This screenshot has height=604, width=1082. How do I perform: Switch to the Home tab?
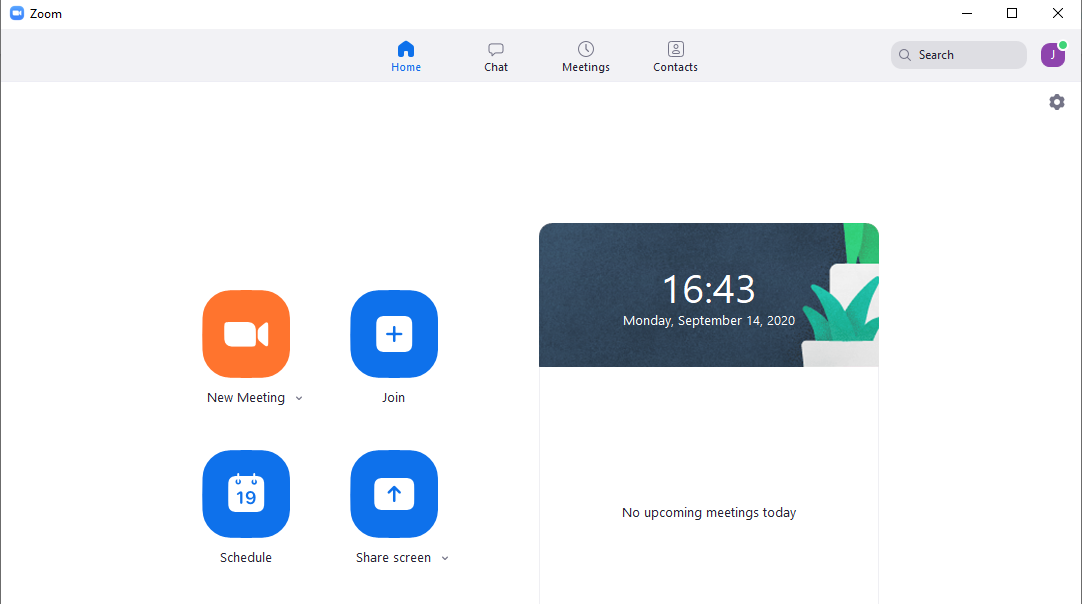click(406, 57)
